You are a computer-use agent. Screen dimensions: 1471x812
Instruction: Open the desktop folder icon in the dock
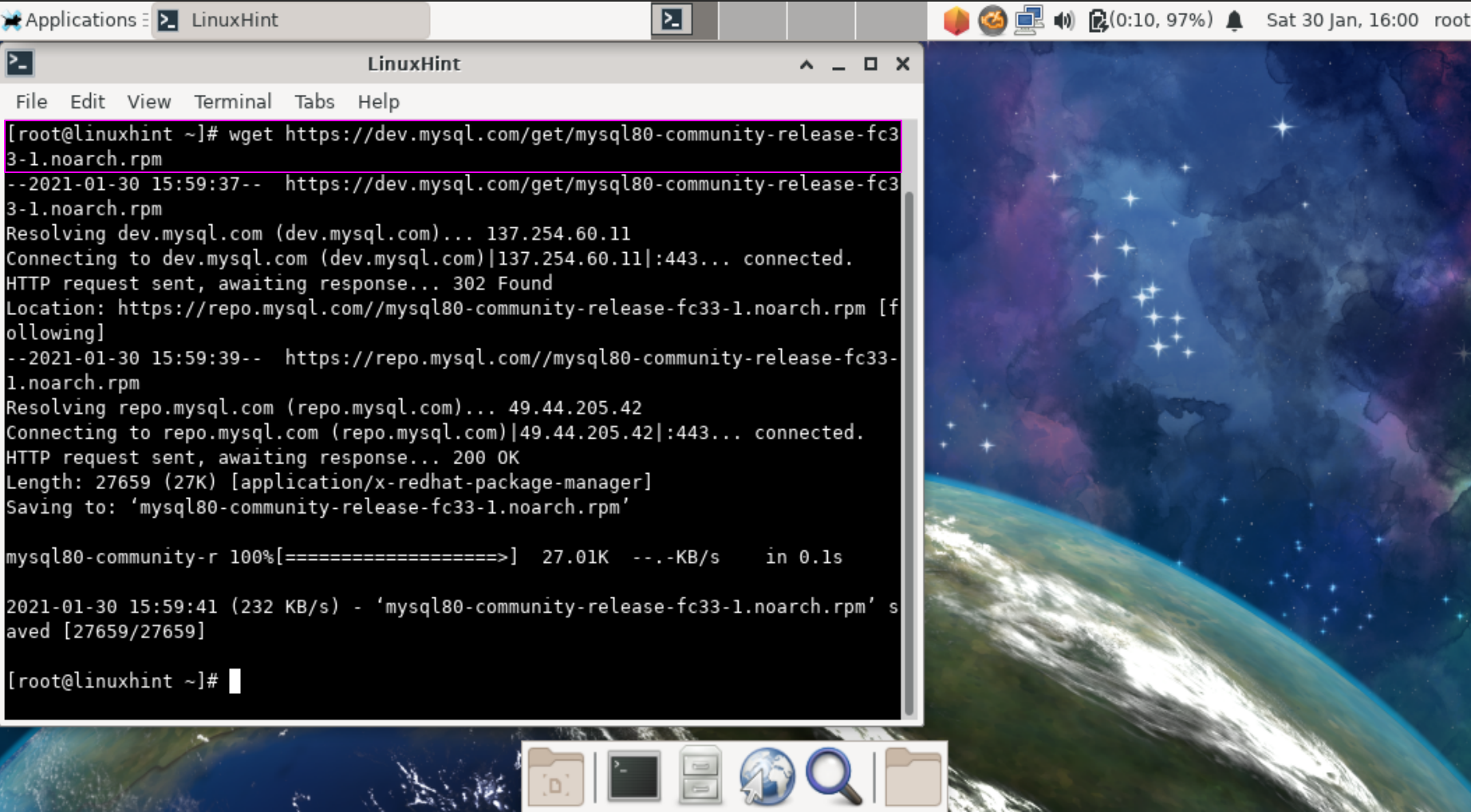pos(555,776)
